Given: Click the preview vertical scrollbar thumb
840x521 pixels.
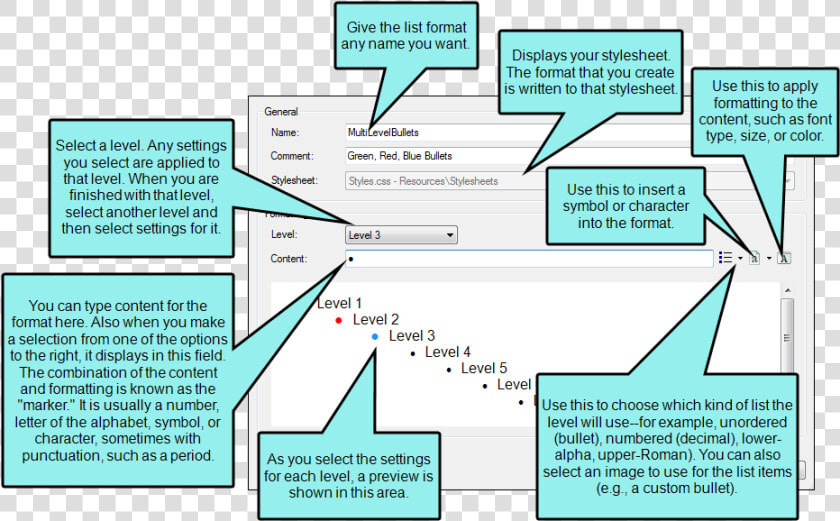Looking at the screenshot, I should click(787, 336).
